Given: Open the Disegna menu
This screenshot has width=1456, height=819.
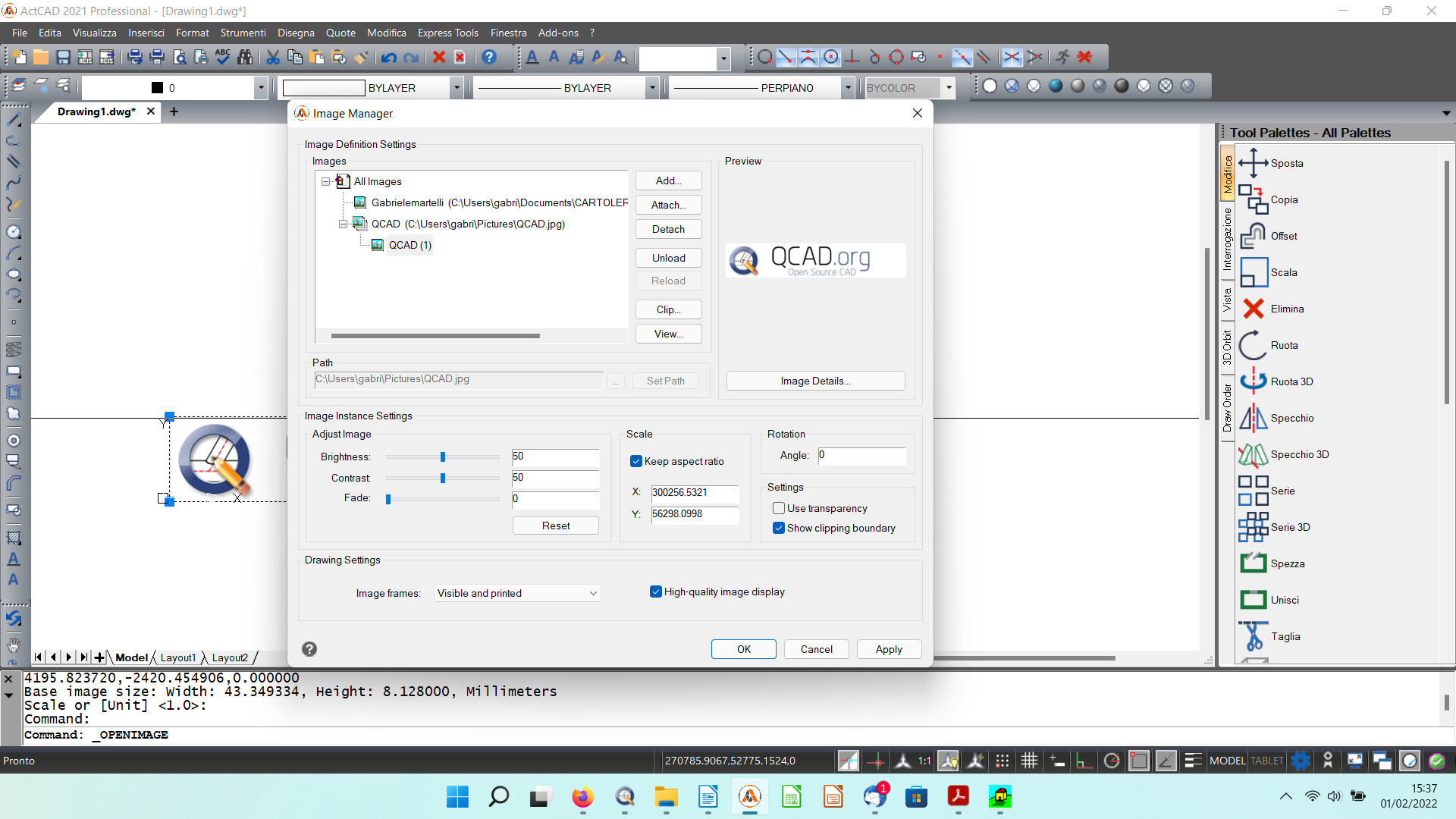Looking at the screenshot, I should tap(295, 33).
